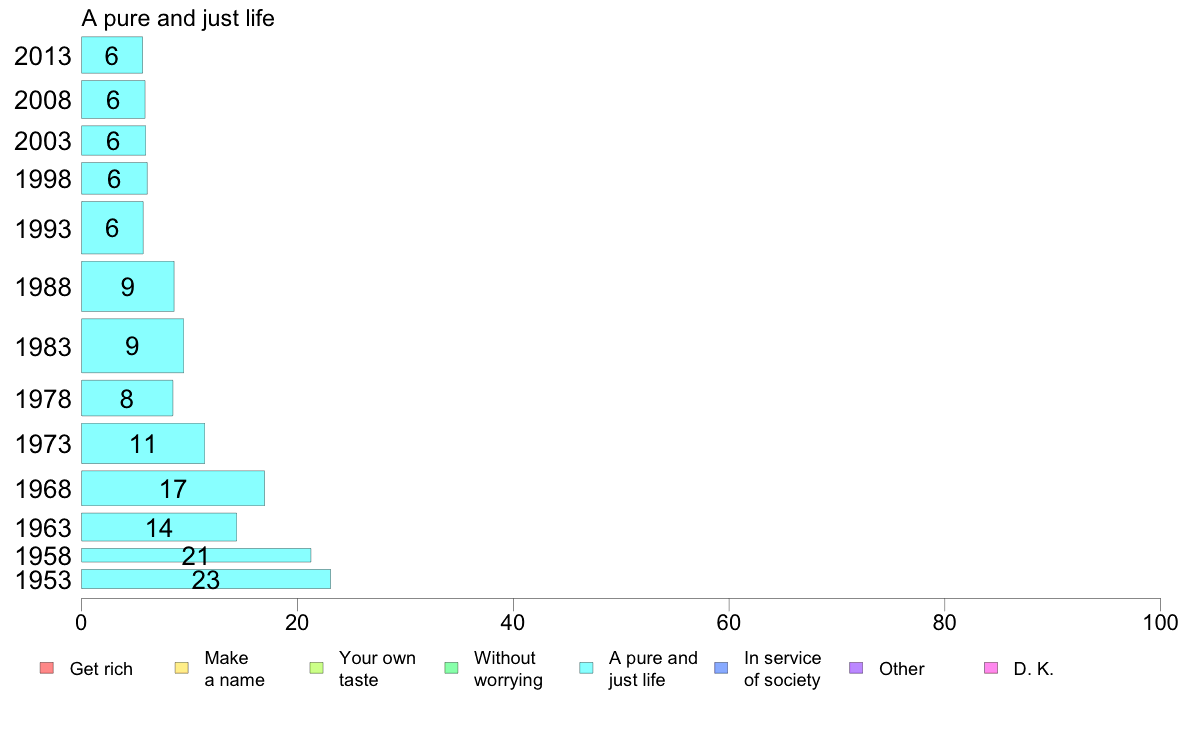Click the 1988 year axis label

tap(43, 287)
